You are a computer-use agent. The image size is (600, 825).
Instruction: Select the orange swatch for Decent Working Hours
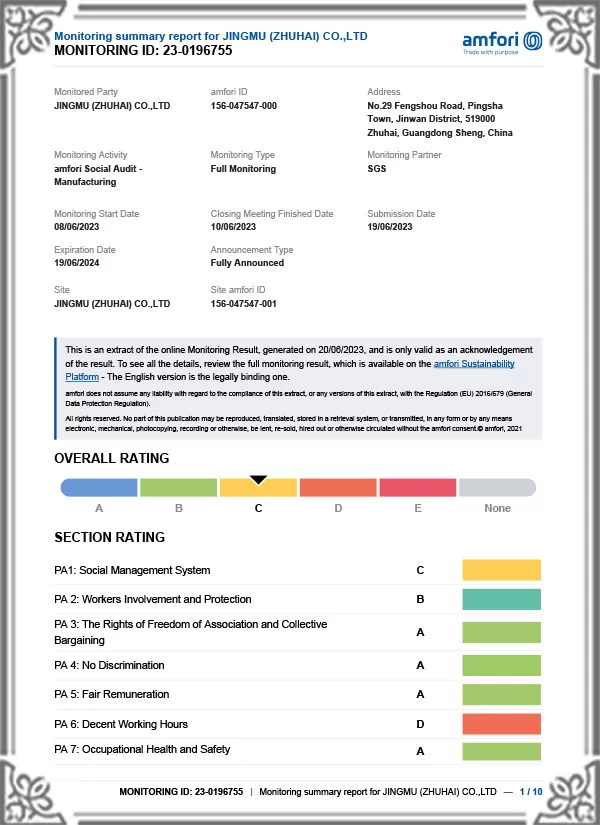(x=501, y=724)
